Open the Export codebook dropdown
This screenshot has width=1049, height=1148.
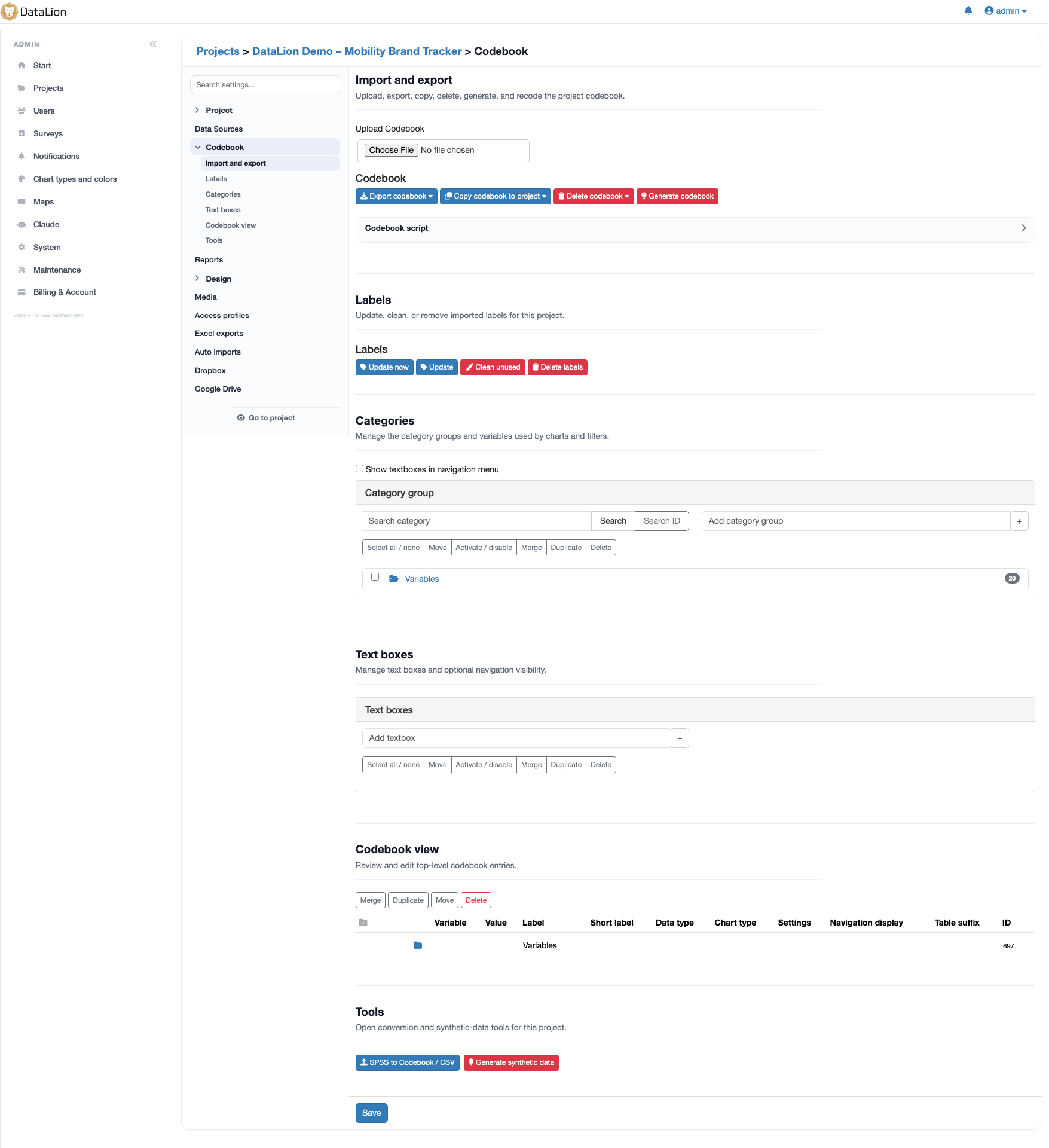coord(396,196)
